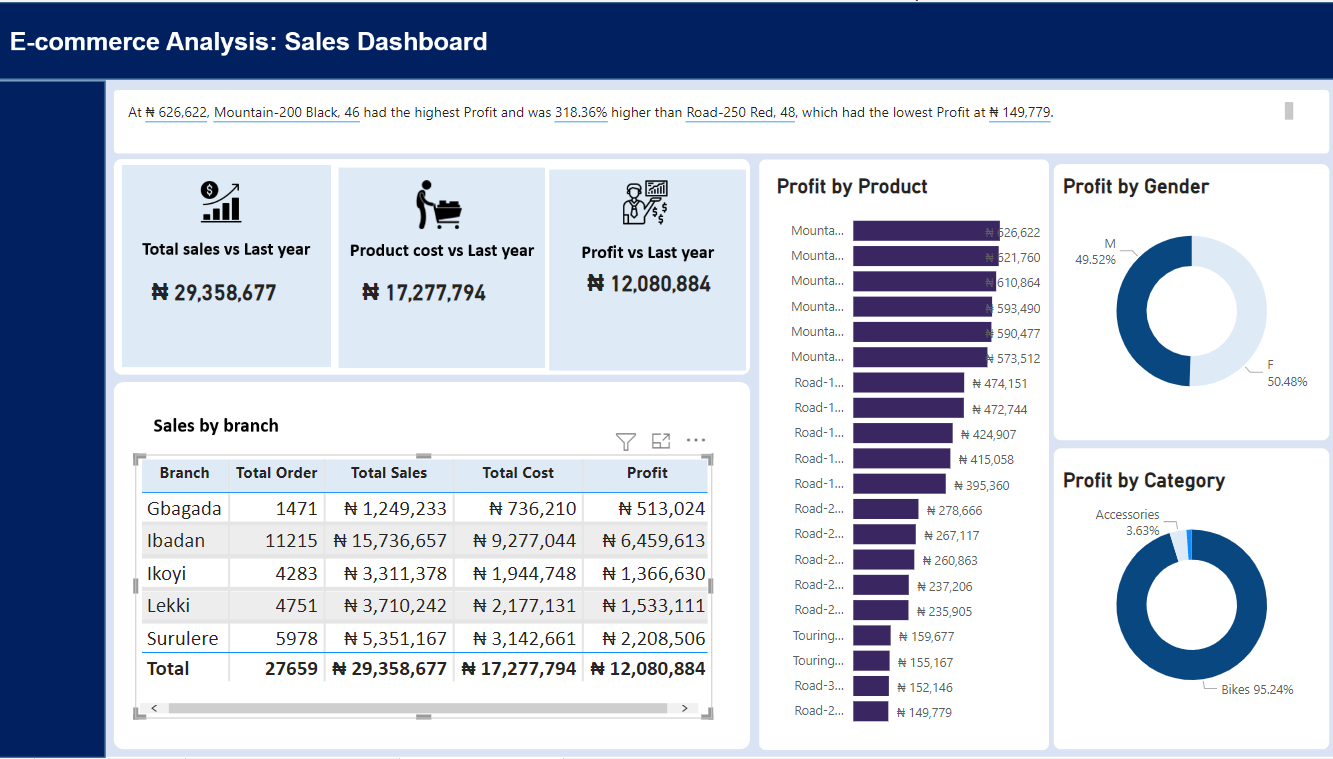1333x759 pixels.
Task: Click the smart narrative scrollbar thumb
Action: (x=1289, y=111)
